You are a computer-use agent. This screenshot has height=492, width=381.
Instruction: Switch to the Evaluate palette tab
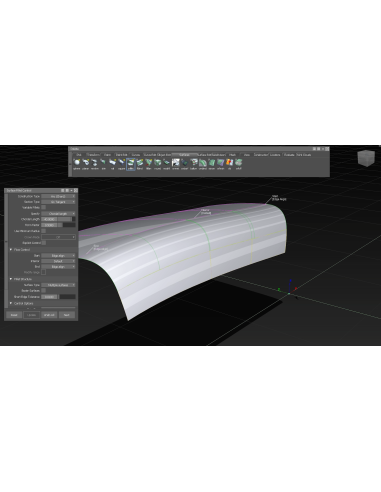click(x=289, y=155)
